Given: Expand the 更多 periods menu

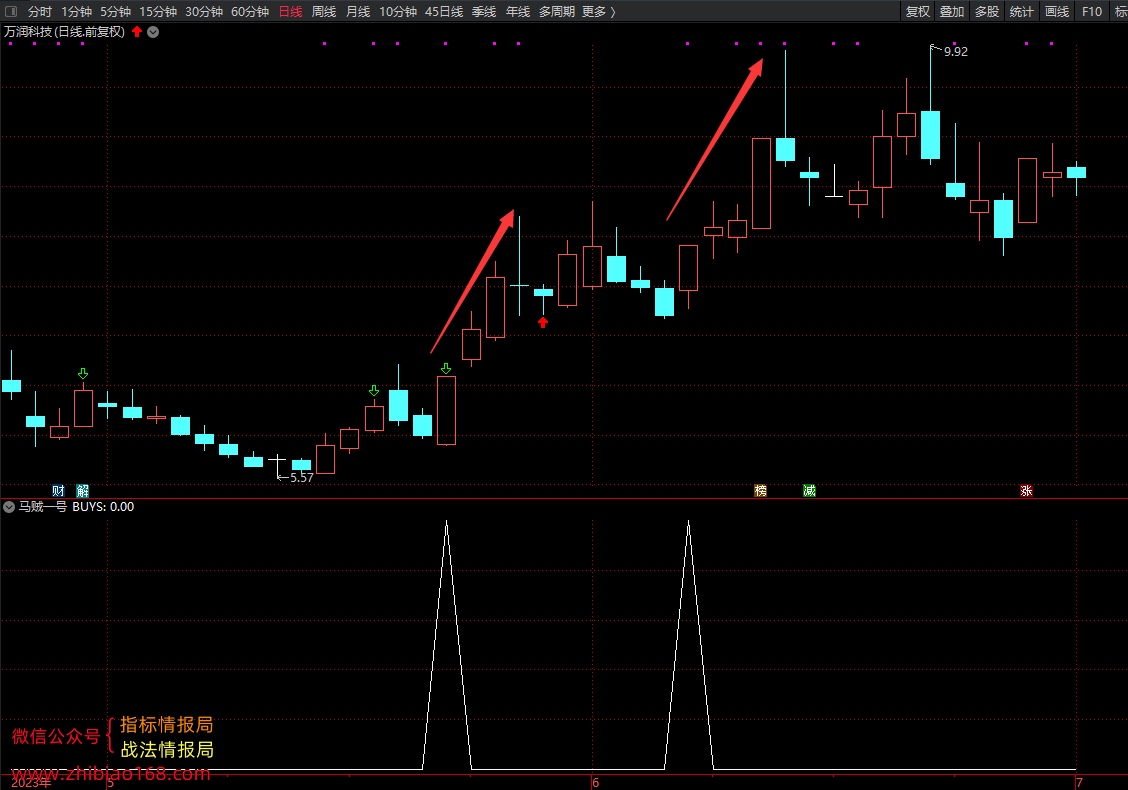Looking at the screenshot, I should 599,12.
